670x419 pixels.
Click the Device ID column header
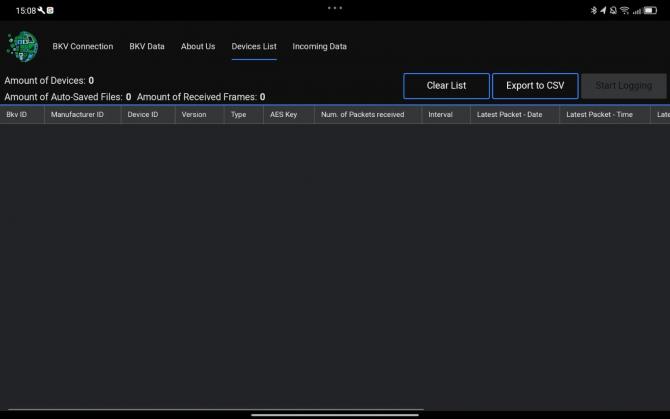point(143,115)
